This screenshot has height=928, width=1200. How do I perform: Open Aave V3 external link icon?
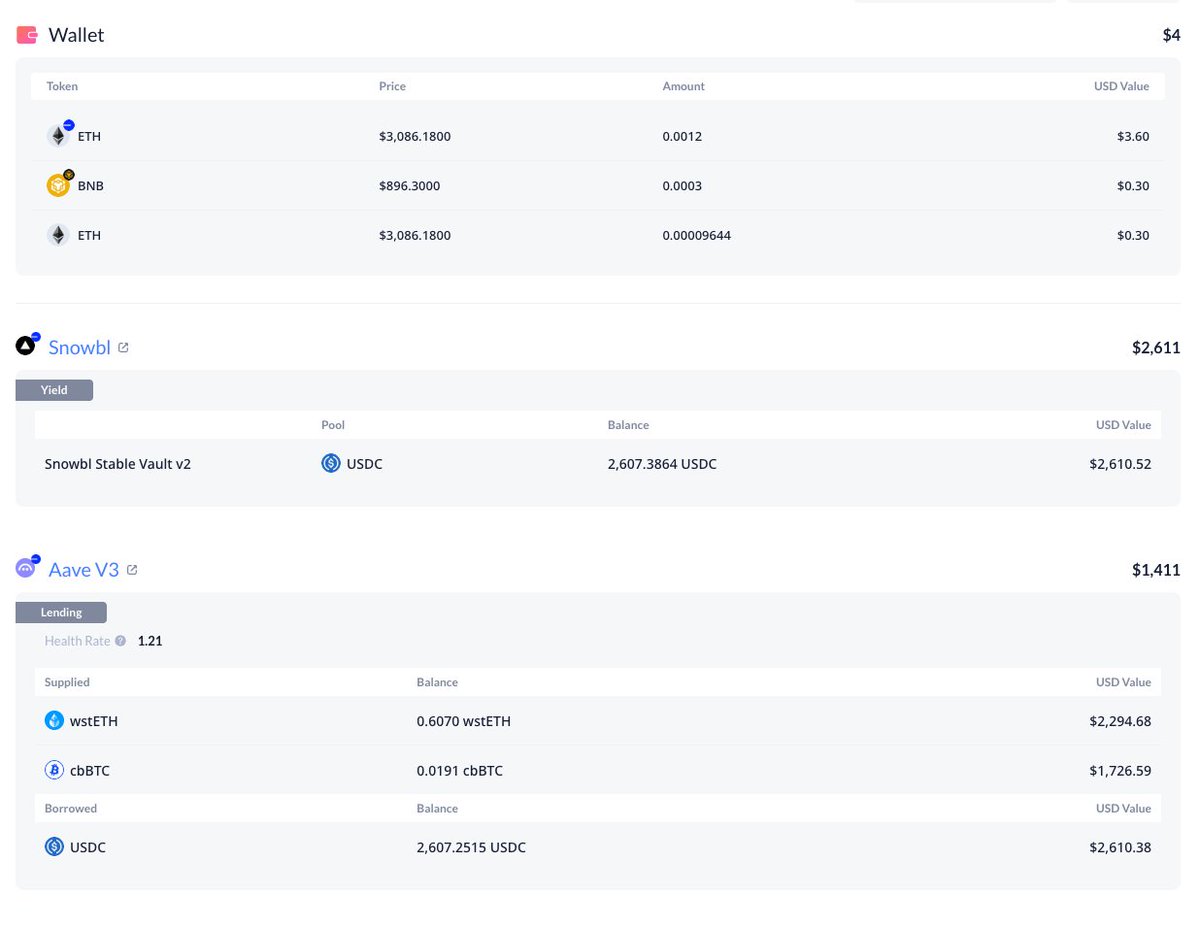[x=132, y=570]
